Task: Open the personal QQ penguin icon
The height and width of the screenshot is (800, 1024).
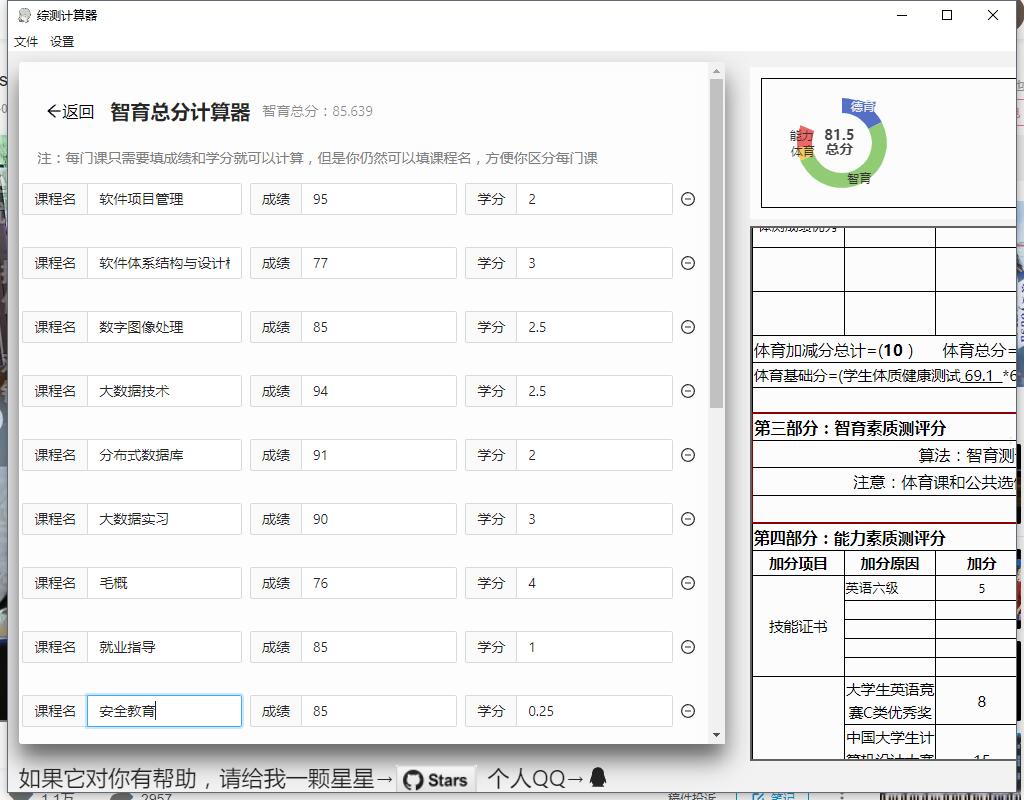Action: click(598, 777)
